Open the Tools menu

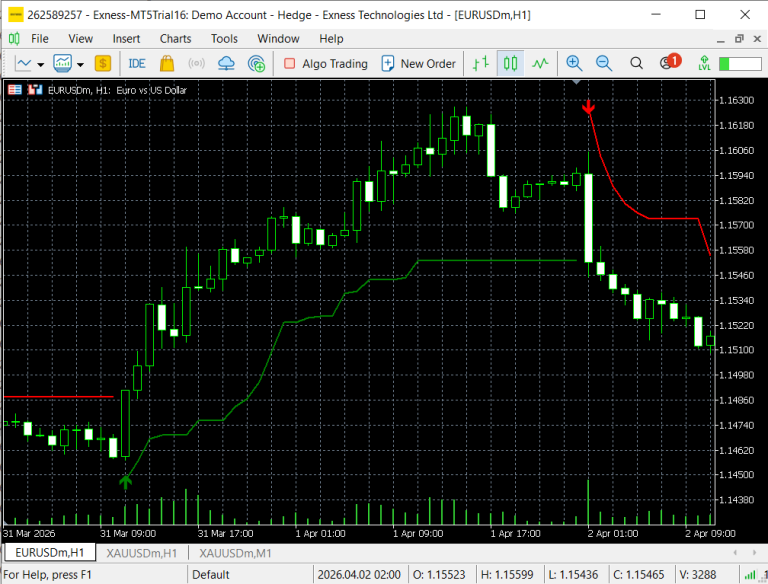click(224, 39)
